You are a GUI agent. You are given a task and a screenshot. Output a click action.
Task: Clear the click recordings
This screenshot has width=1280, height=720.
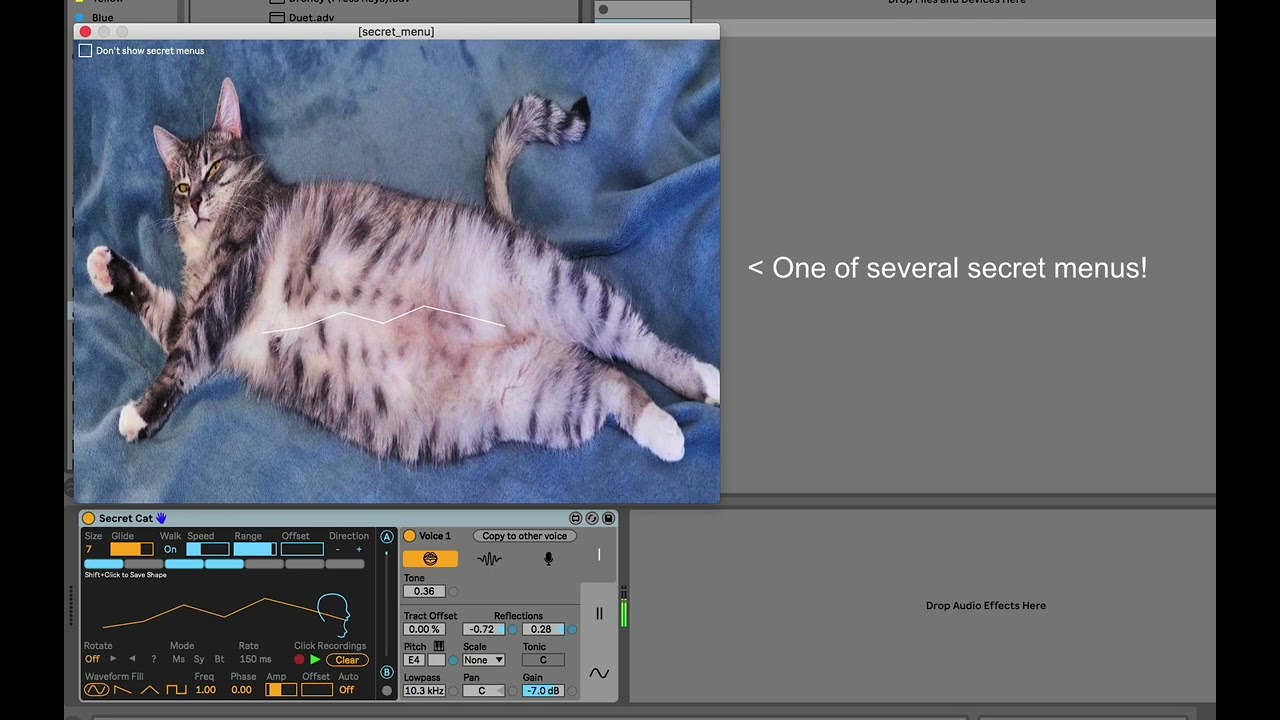tap(347, 660)
